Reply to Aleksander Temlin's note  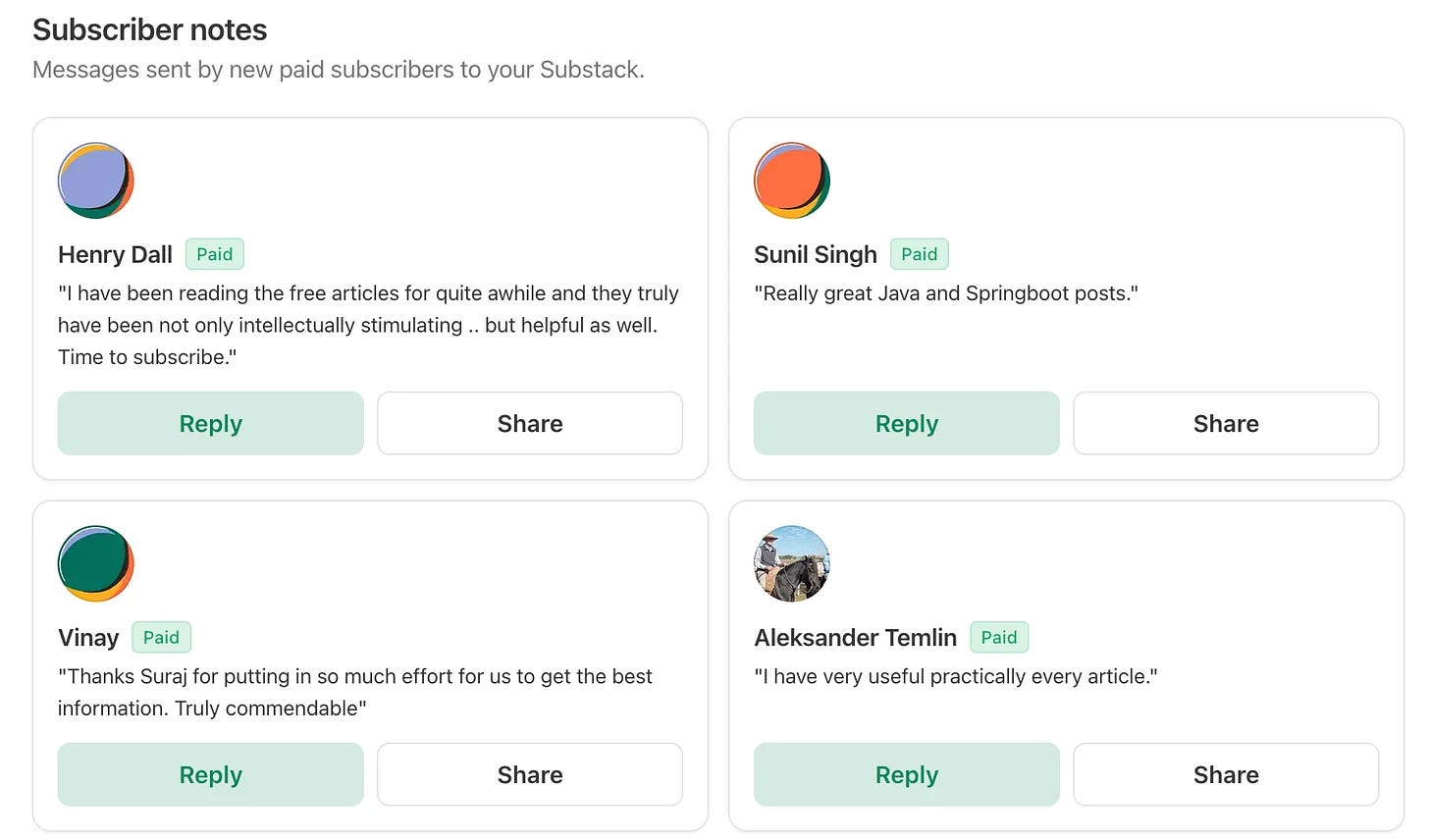[x=907, y=774]
